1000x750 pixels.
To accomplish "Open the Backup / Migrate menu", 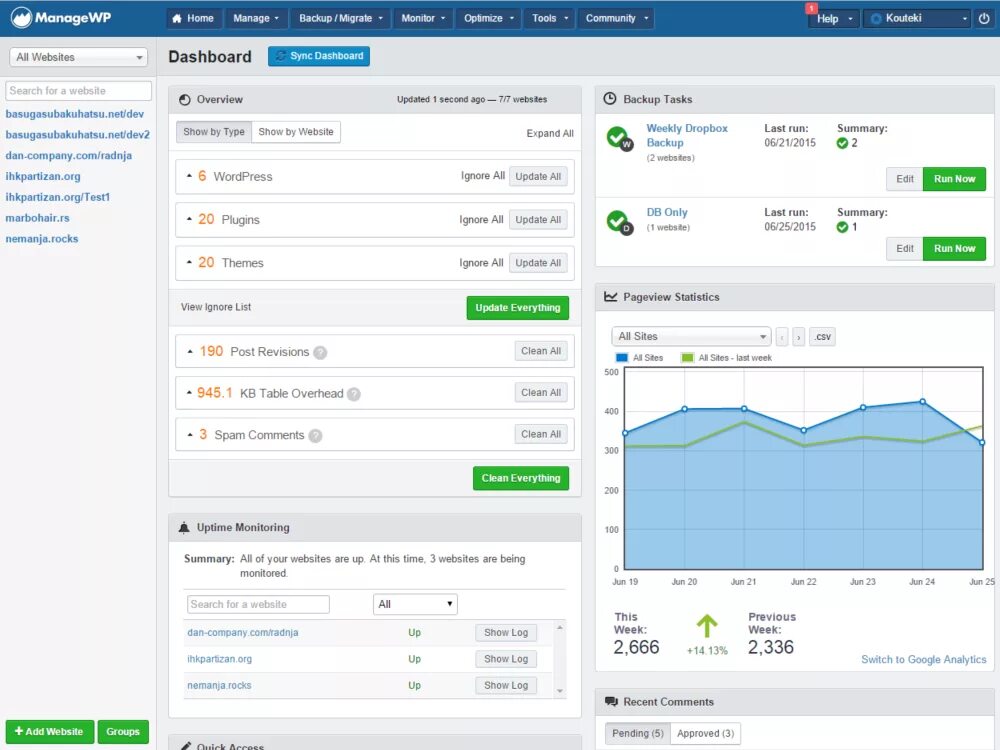I will [341, 18].
